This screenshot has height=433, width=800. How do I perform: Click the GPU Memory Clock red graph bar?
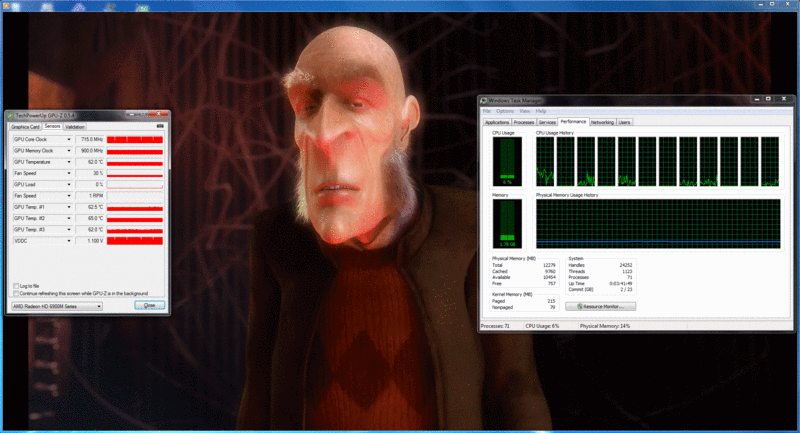point(134,150)
